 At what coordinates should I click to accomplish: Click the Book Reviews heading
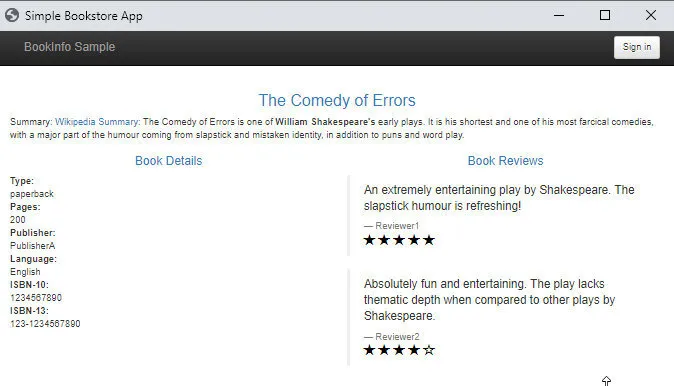pos(506,161)
